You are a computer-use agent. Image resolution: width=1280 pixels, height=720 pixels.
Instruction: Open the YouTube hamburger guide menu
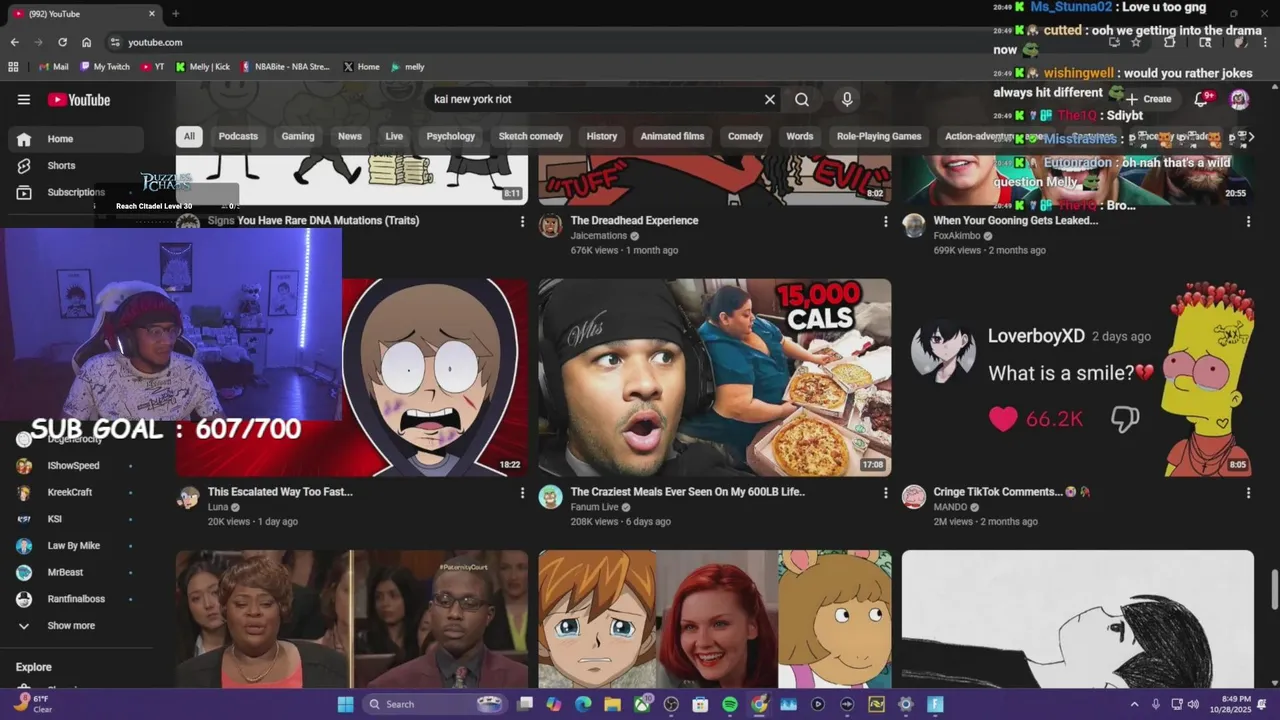click(x=24, y=99)
